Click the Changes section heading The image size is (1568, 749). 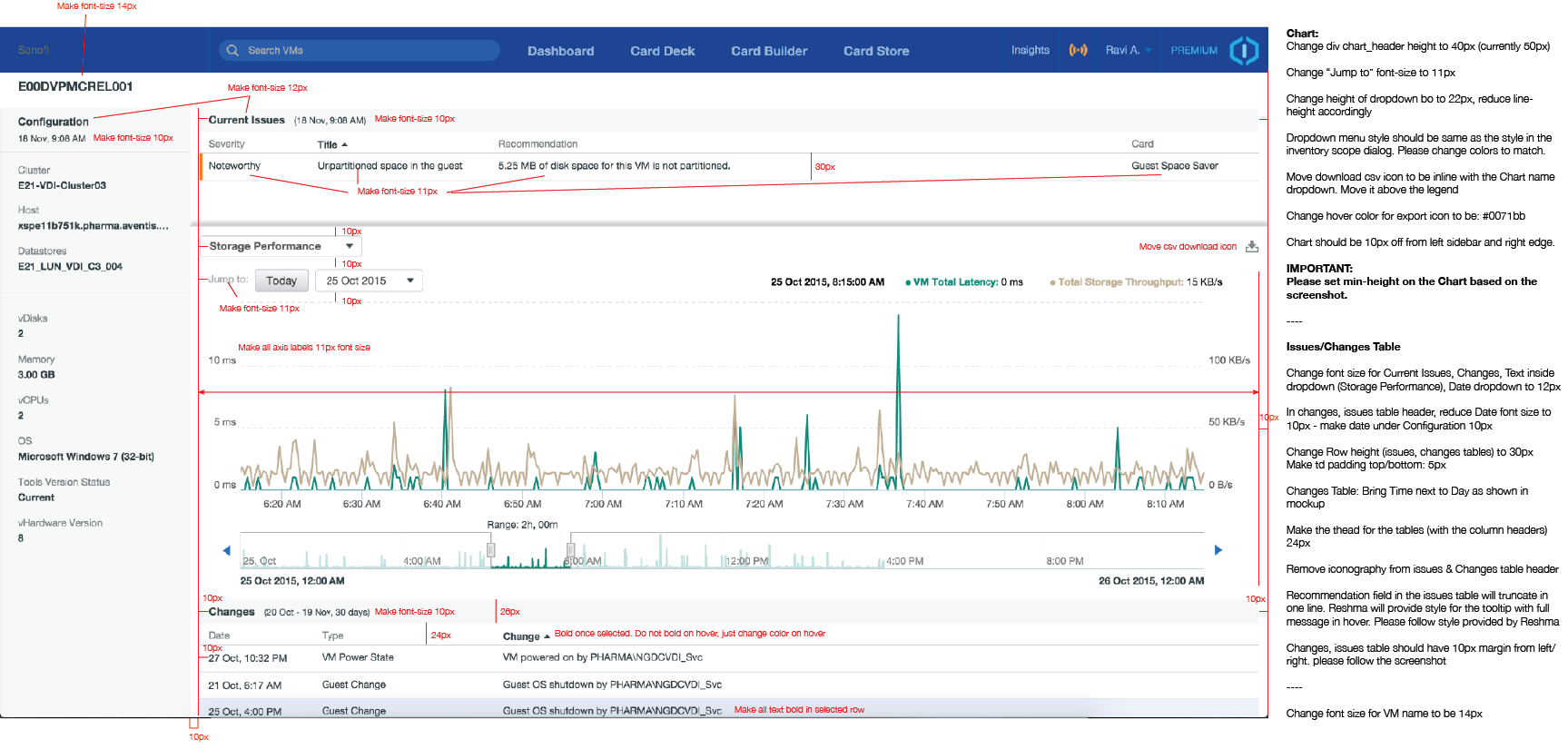(x=232, y=612)
